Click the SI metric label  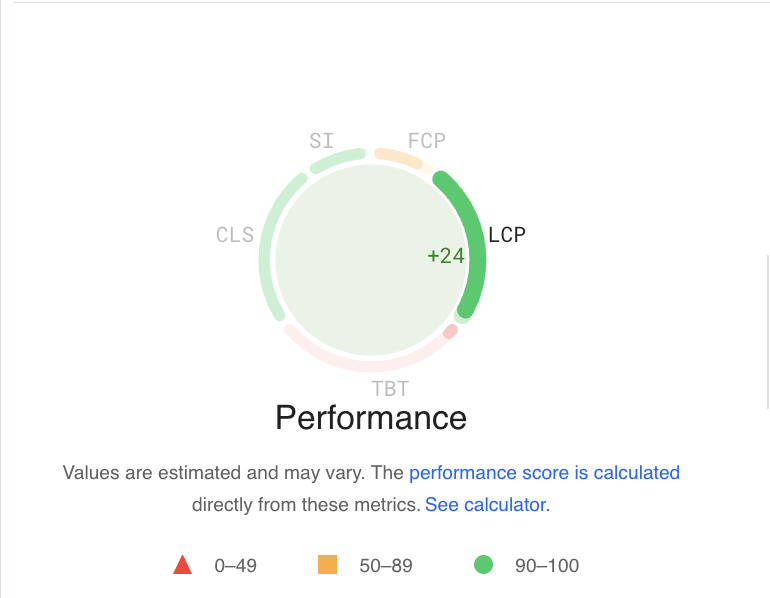coord(321,140)
